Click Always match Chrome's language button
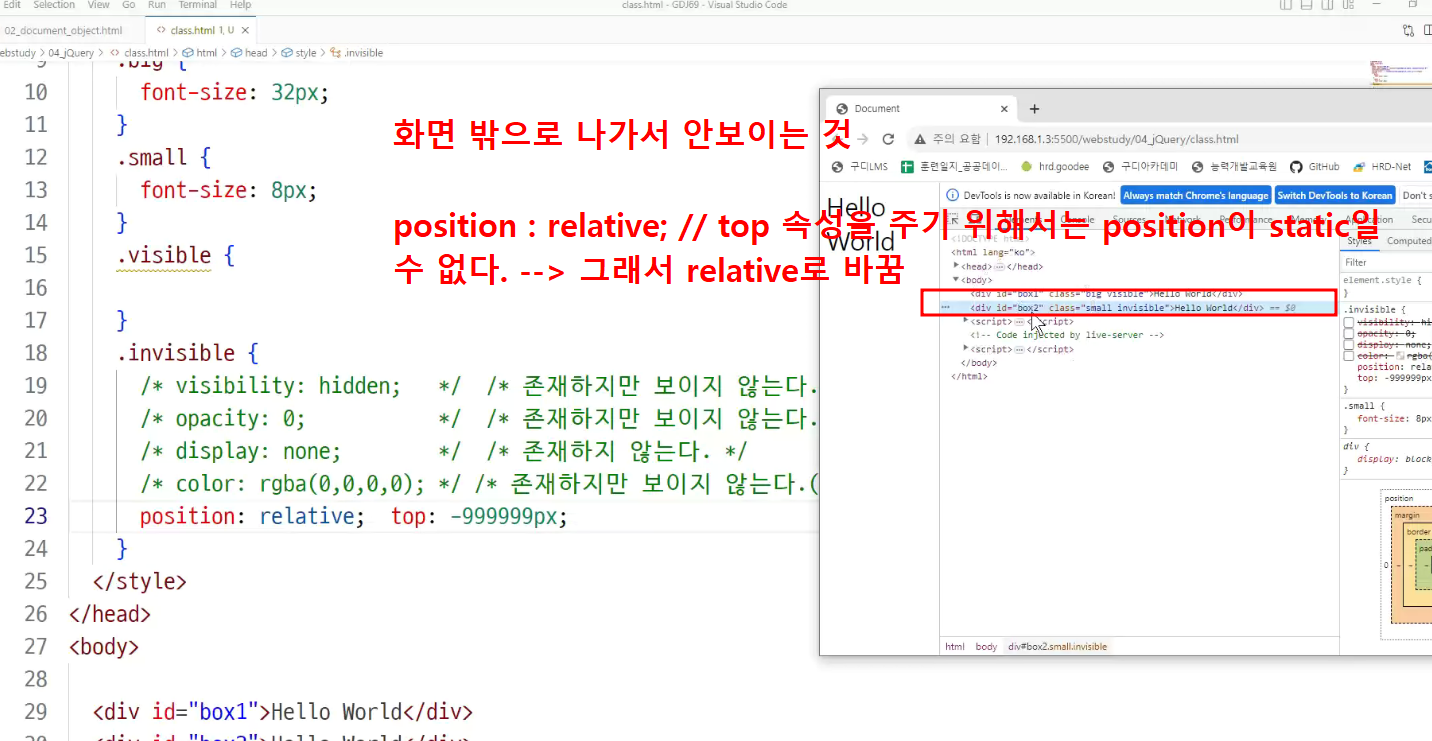 (x=1196, y=195)
